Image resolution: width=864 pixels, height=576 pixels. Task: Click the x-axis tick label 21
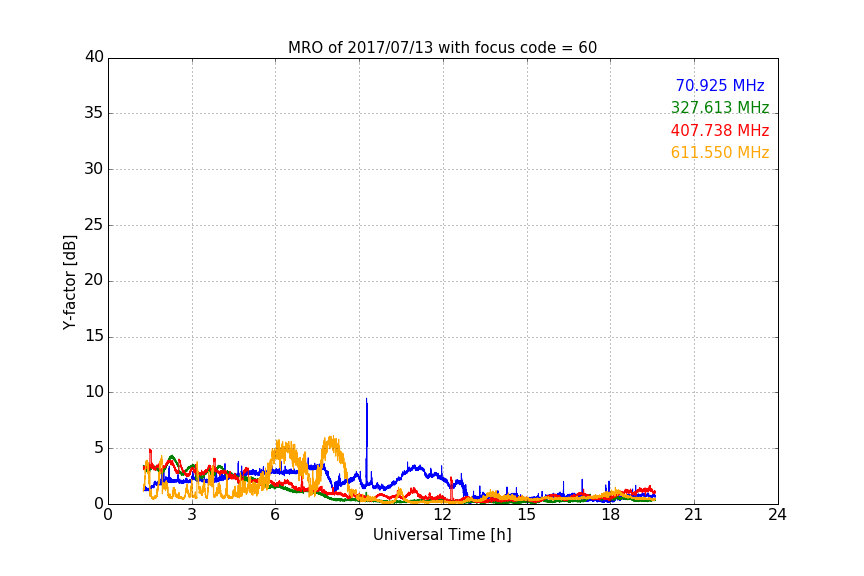pos(694,515)
